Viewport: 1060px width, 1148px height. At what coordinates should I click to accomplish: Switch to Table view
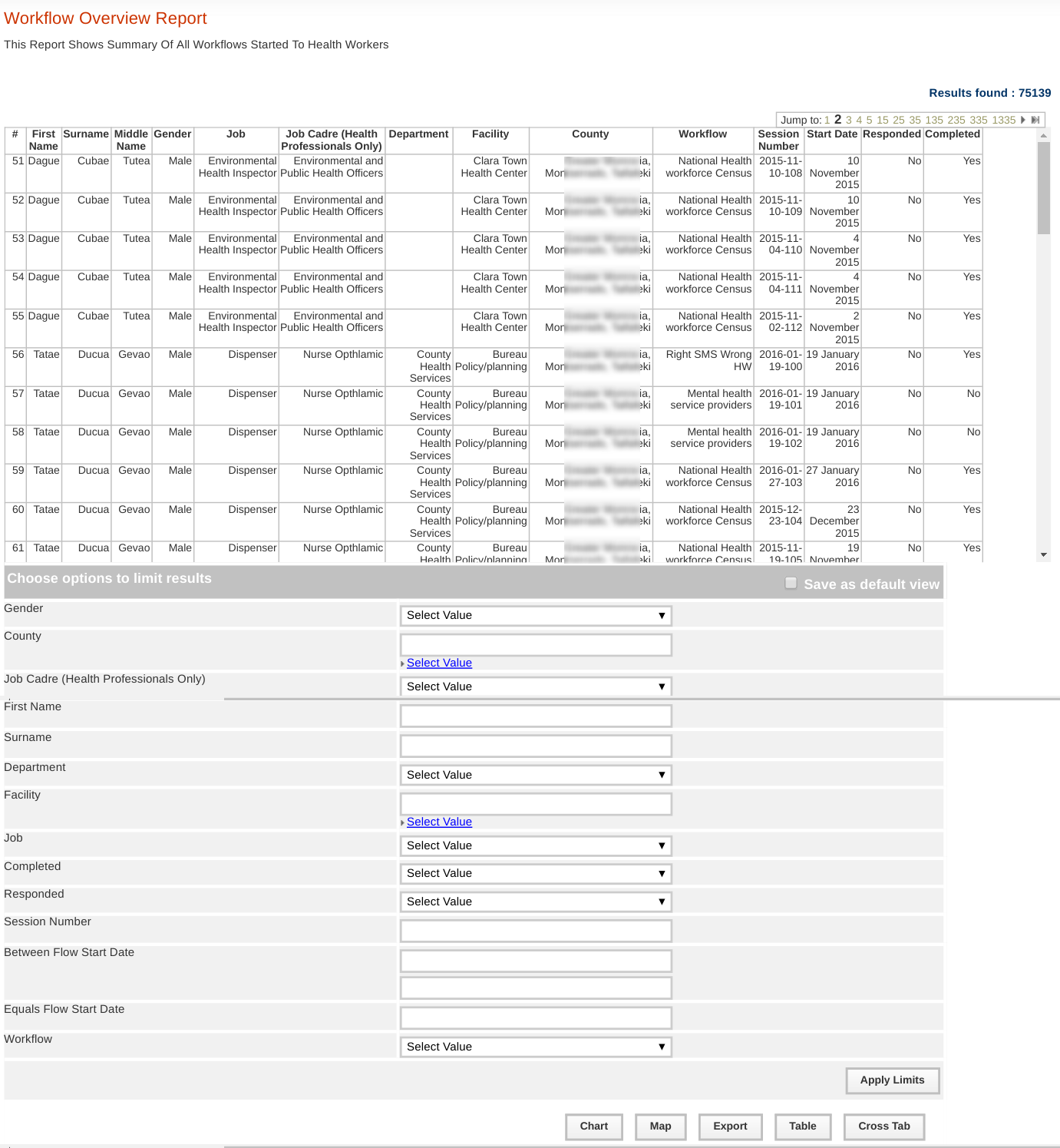803,1126
